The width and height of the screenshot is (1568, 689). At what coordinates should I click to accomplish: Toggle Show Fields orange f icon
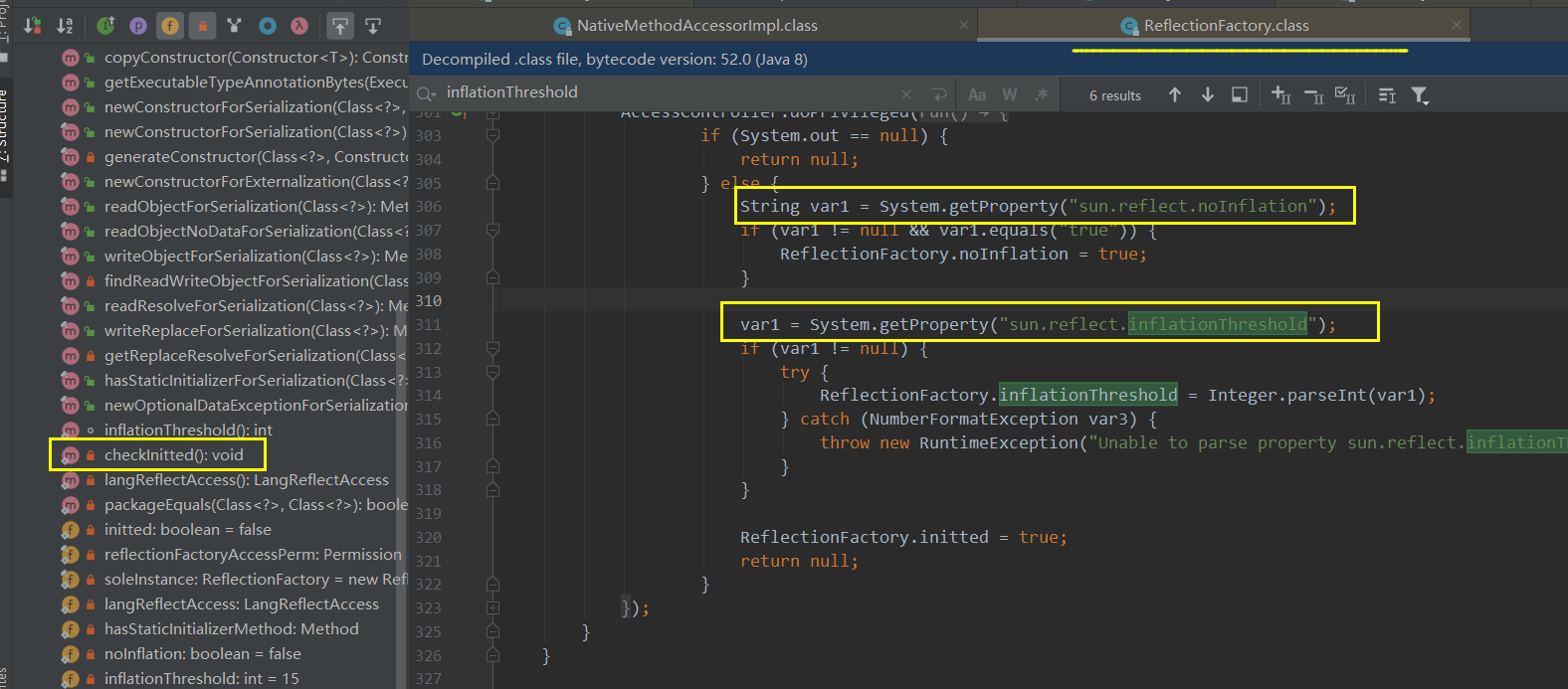[x=170, y=26]
